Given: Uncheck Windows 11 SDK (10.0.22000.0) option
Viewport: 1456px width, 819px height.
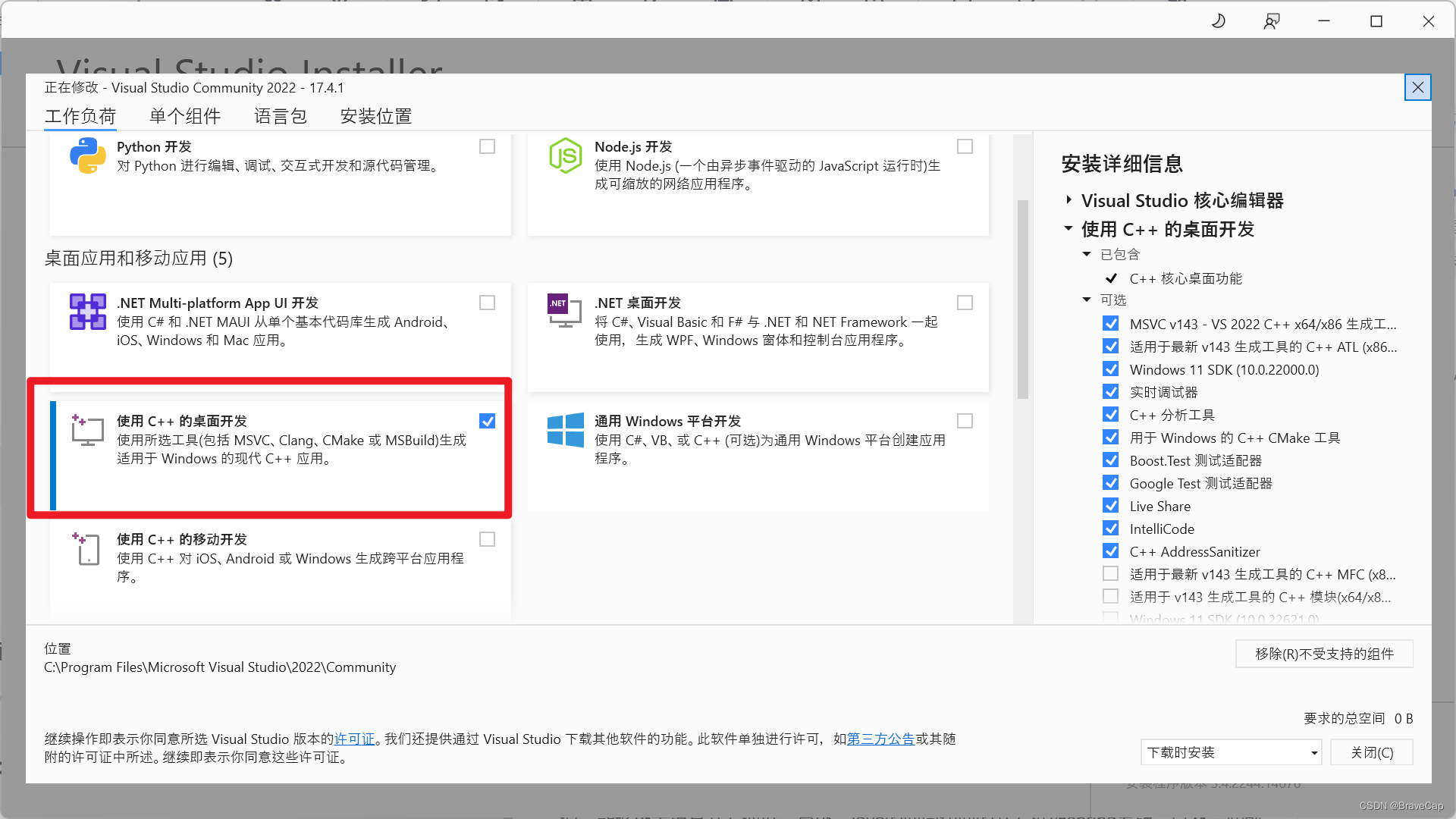Looking at the screenshot, I should [x=1111, y=369].
